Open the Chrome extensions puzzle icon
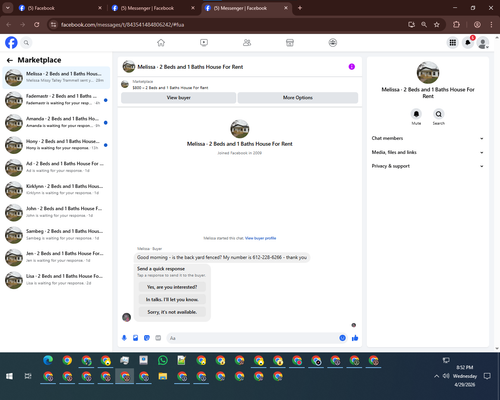500x400 pixels. (x=456, y=25)
